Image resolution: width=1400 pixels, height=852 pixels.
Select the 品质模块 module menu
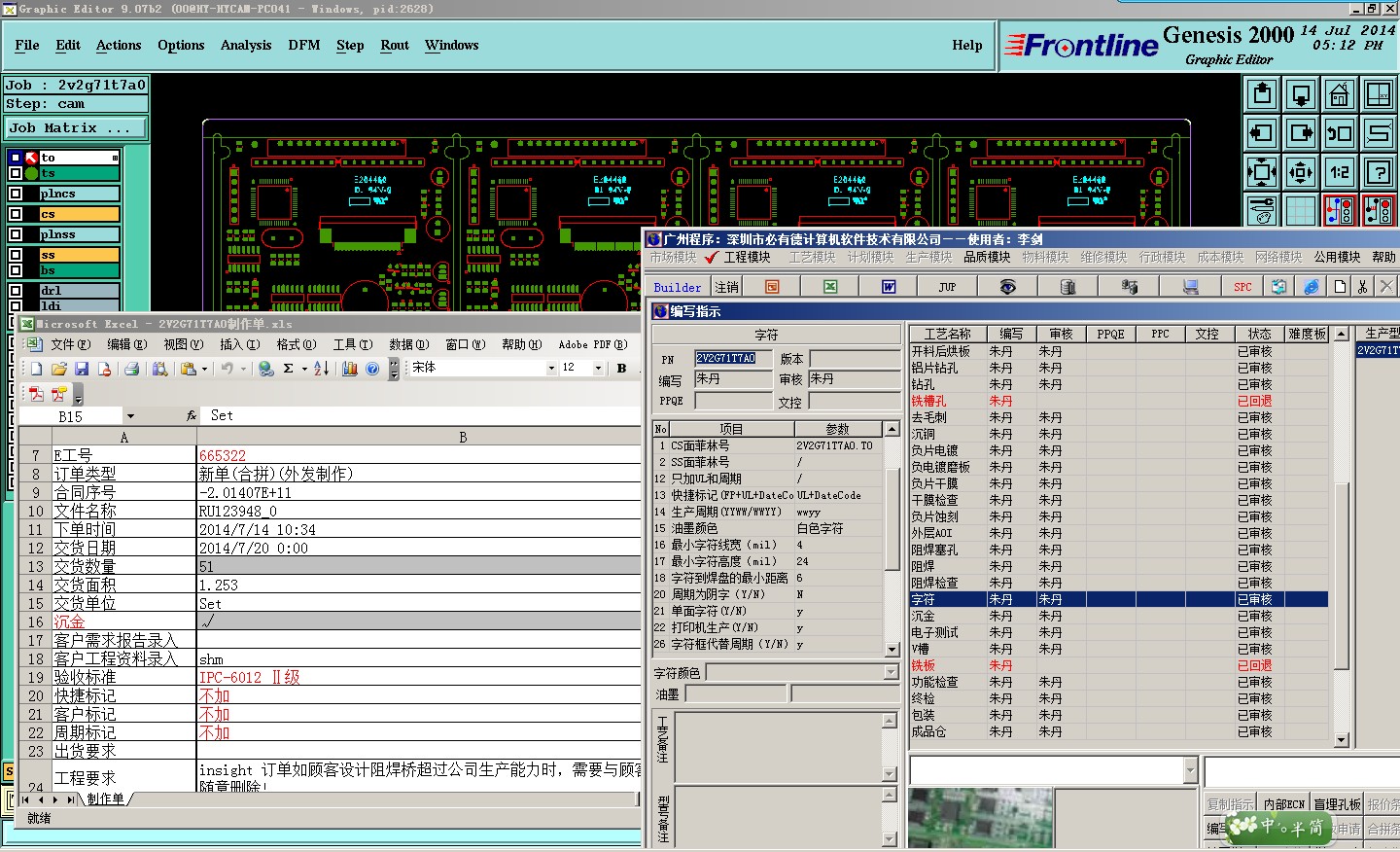pyautogui.click(x=987, y=257)
